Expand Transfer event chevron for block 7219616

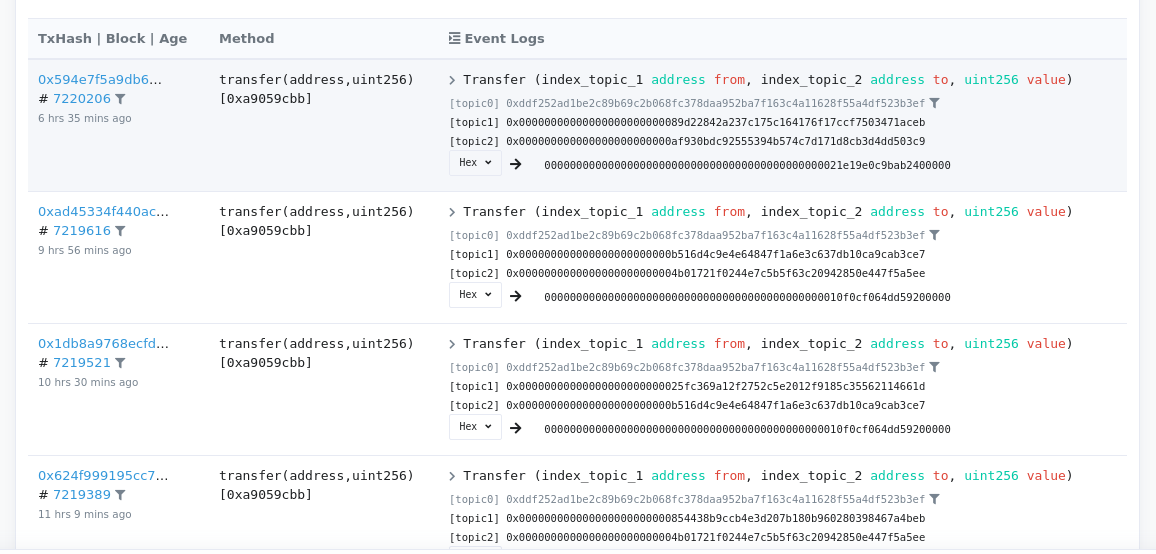(x=453, y=212)
